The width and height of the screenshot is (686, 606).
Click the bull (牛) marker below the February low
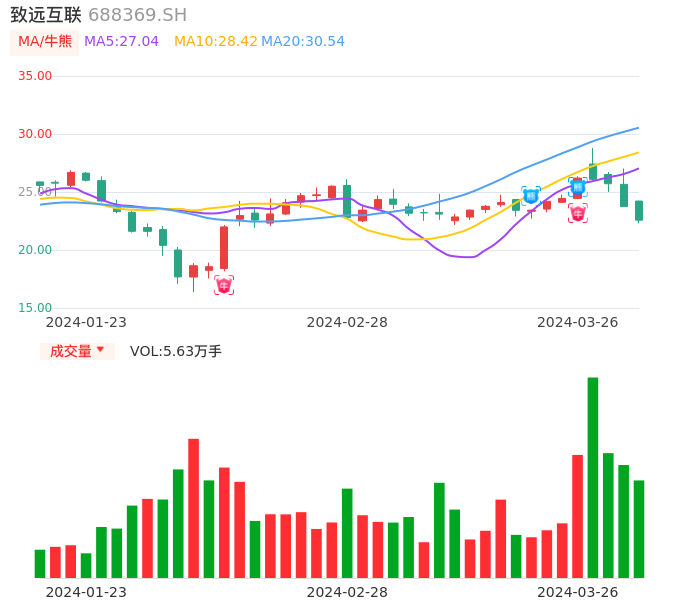point(224,285)
